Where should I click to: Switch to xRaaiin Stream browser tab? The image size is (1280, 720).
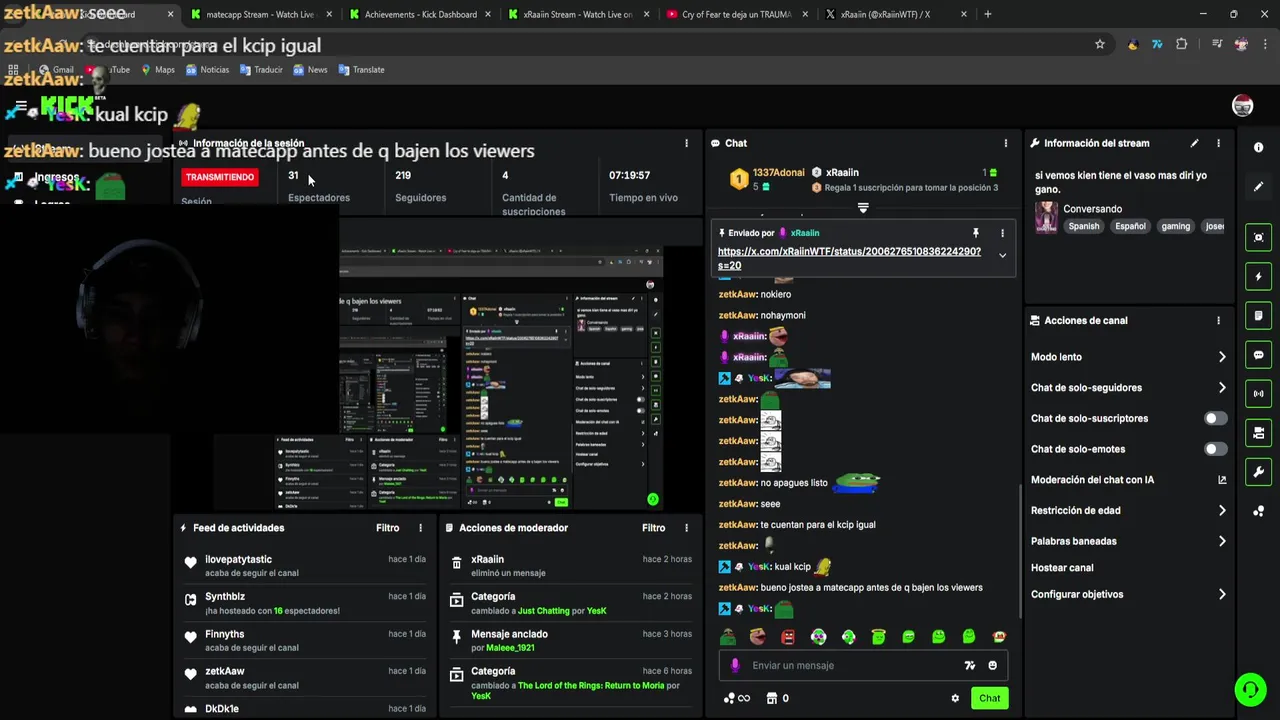click(x=578, y=14)
